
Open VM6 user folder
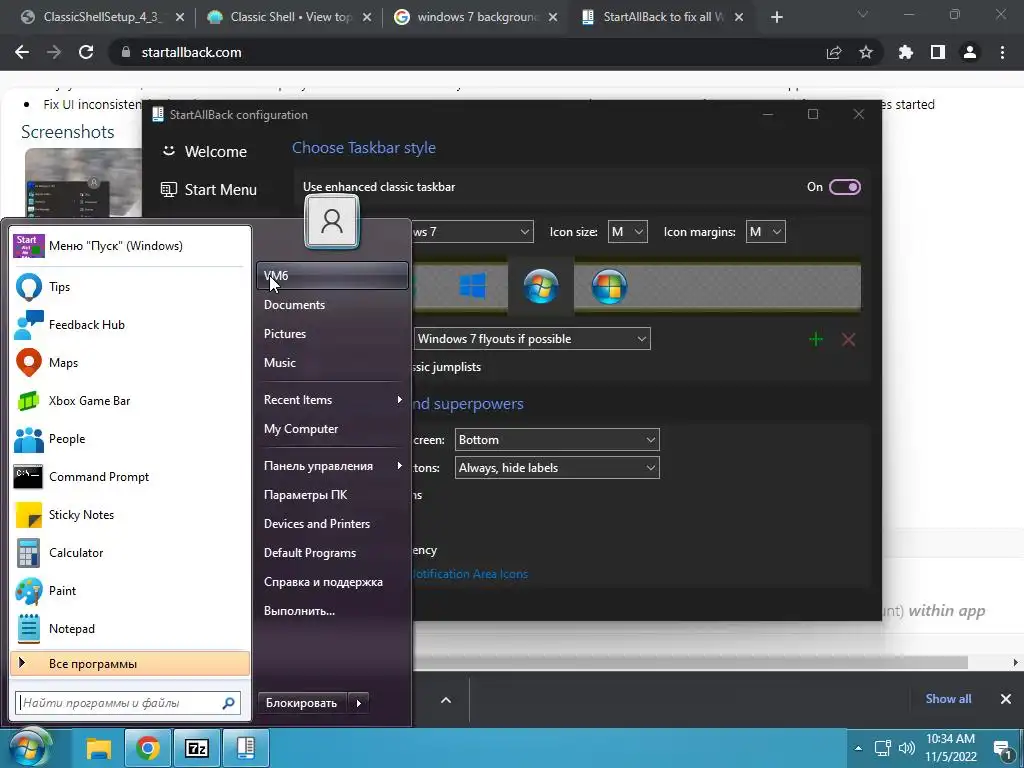(332, 276)
